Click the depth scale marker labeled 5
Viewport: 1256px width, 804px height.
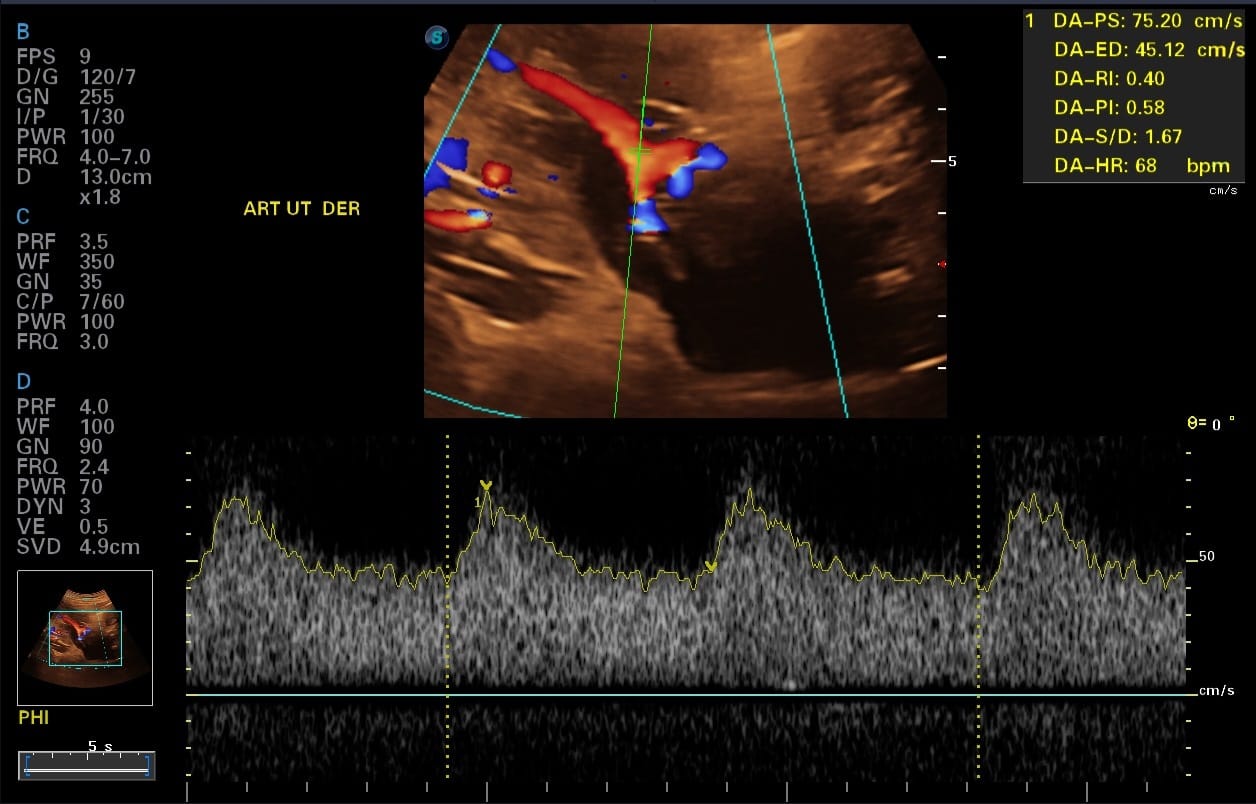[951, 160]
